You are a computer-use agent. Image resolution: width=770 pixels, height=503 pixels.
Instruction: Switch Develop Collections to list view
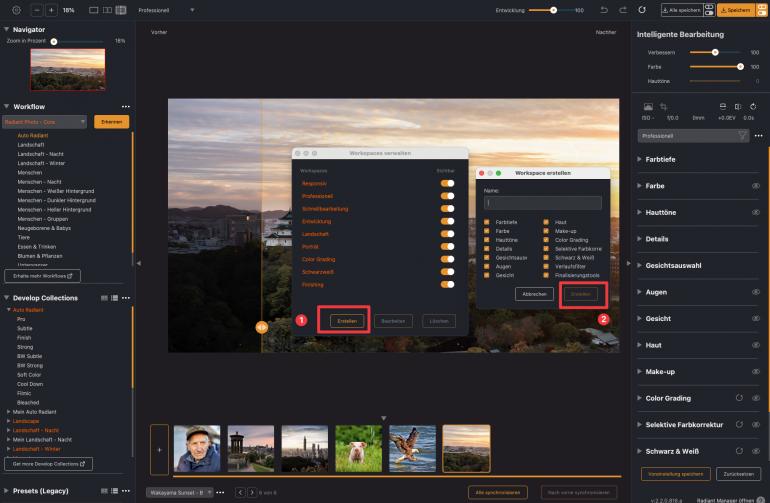point(114,298)
